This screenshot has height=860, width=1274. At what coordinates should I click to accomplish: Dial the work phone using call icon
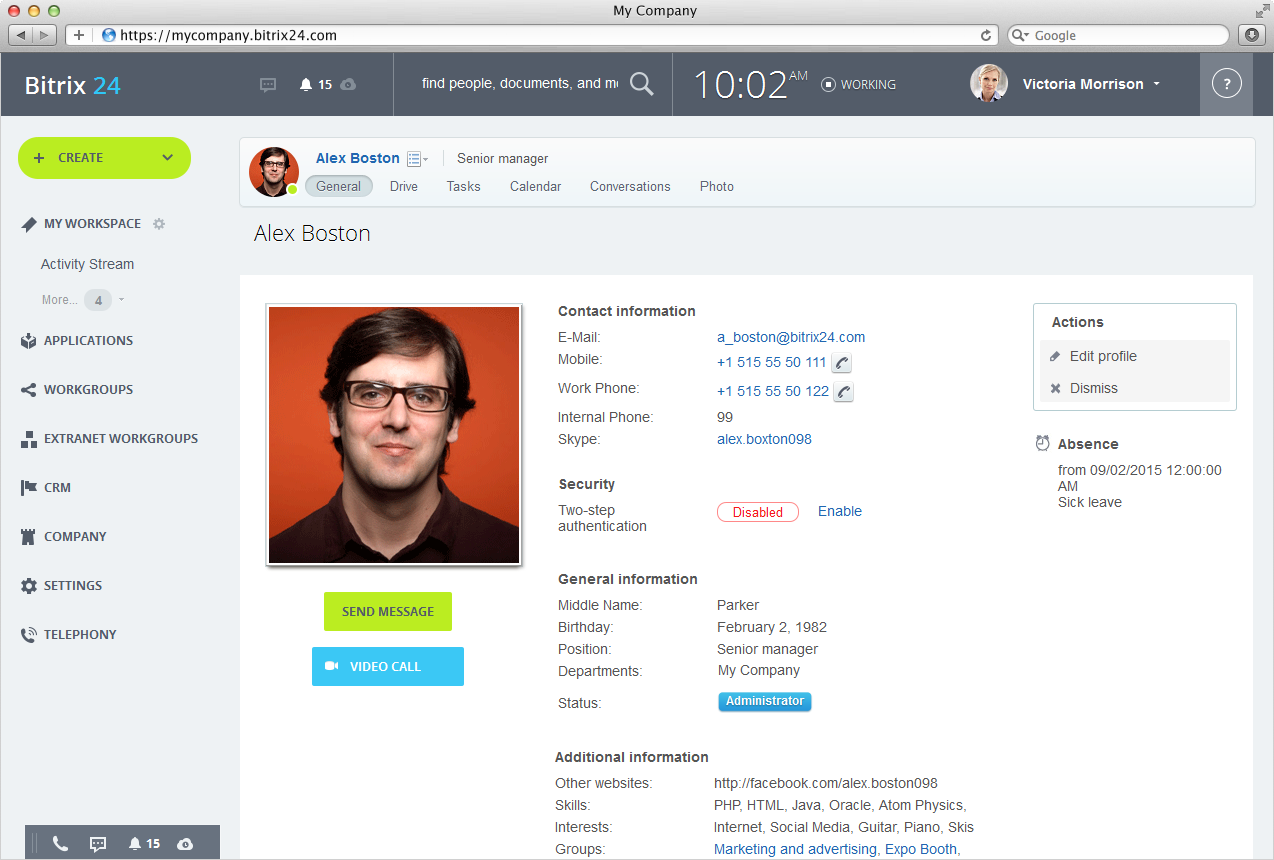pyautogui.click(x=843, y=392)
